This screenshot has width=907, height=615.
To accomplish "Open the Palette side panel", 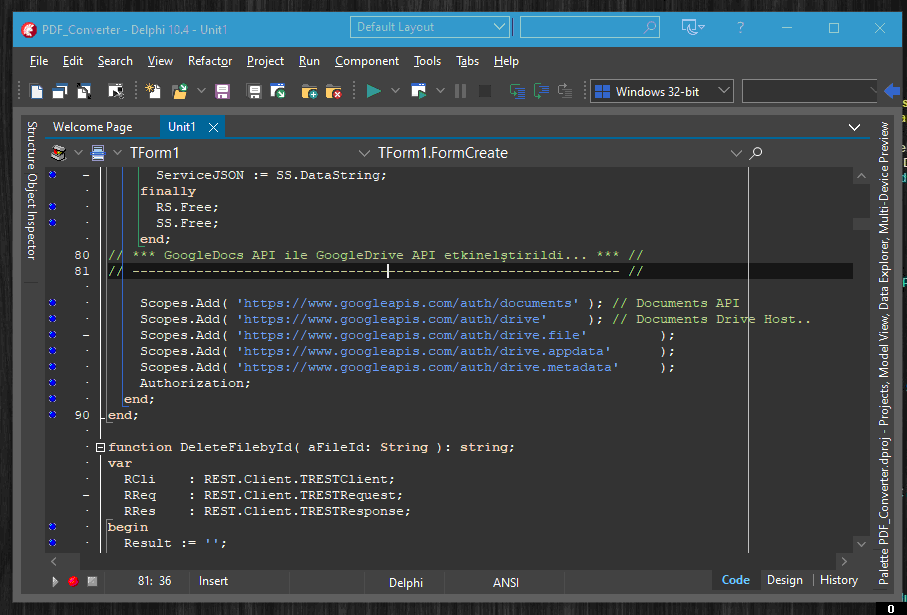I will pyautogui.click(x=883, y=565).
